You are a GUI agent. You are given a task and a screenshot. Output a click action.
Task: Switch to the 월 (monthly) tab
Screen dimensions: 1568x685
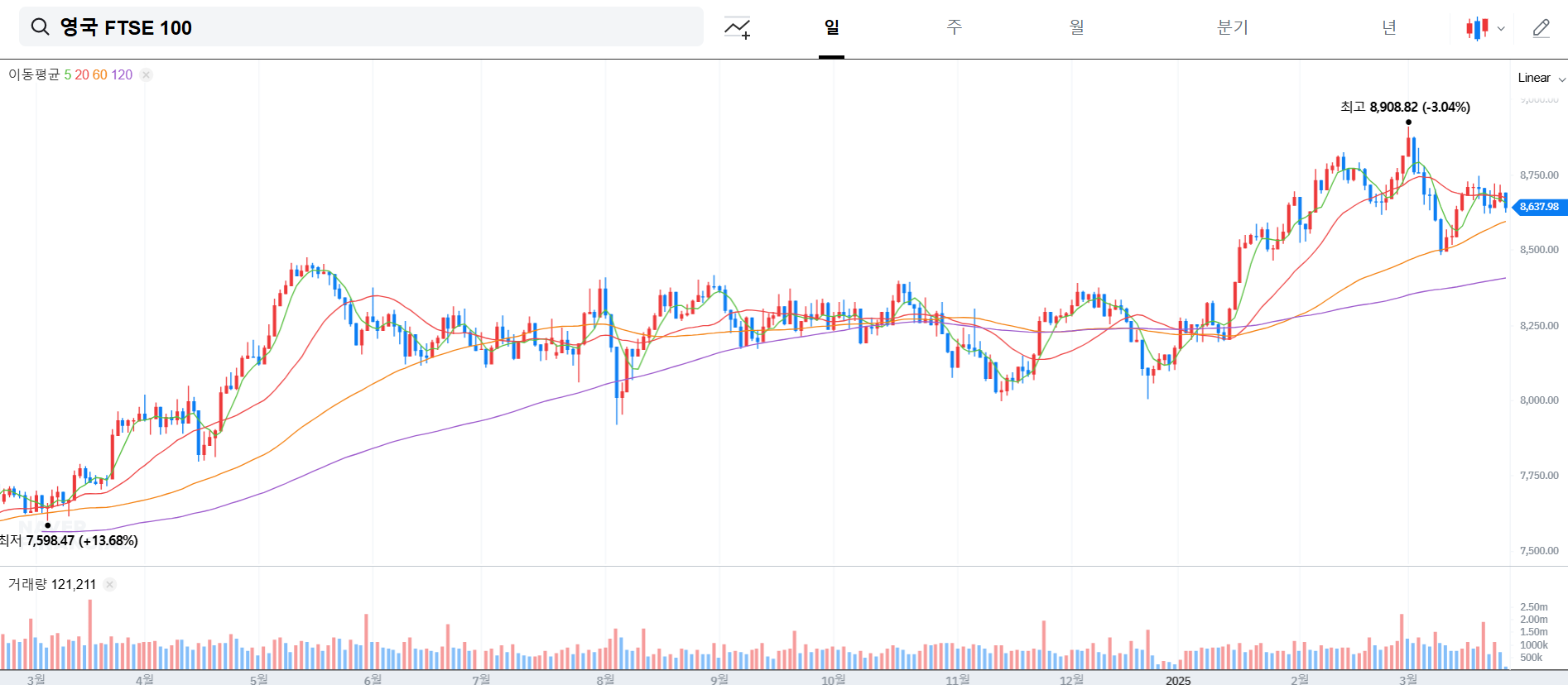point(1076,27)
